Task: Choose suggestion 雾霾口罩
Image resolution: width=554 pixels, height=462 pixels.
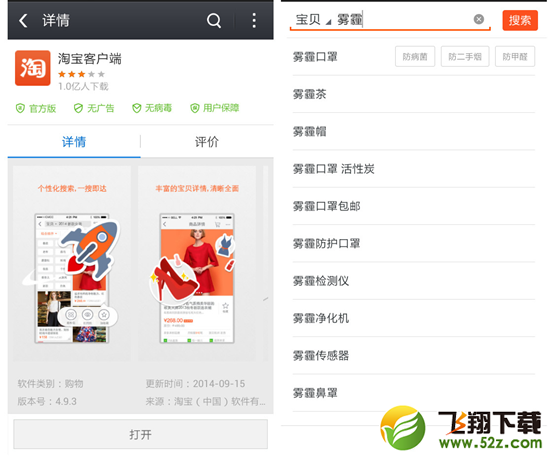Action: click(315, 57)
